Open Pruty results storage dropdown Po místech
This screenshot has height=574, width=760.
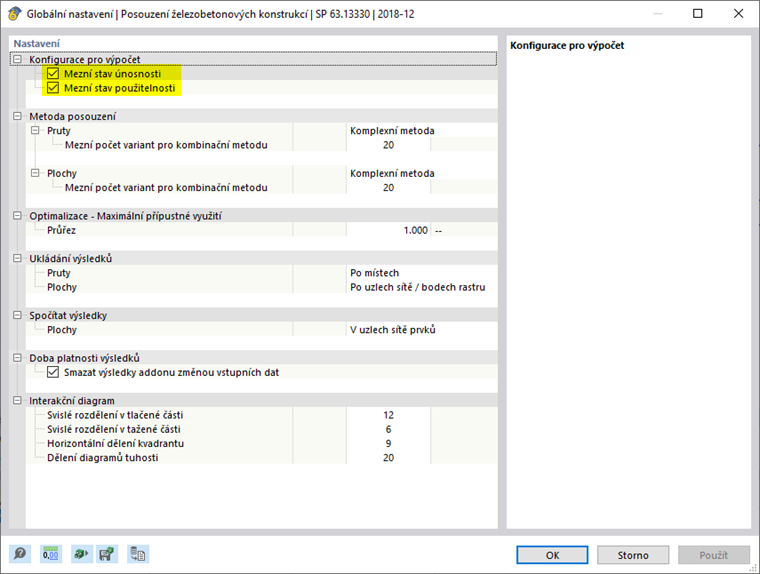pos(422,272)
